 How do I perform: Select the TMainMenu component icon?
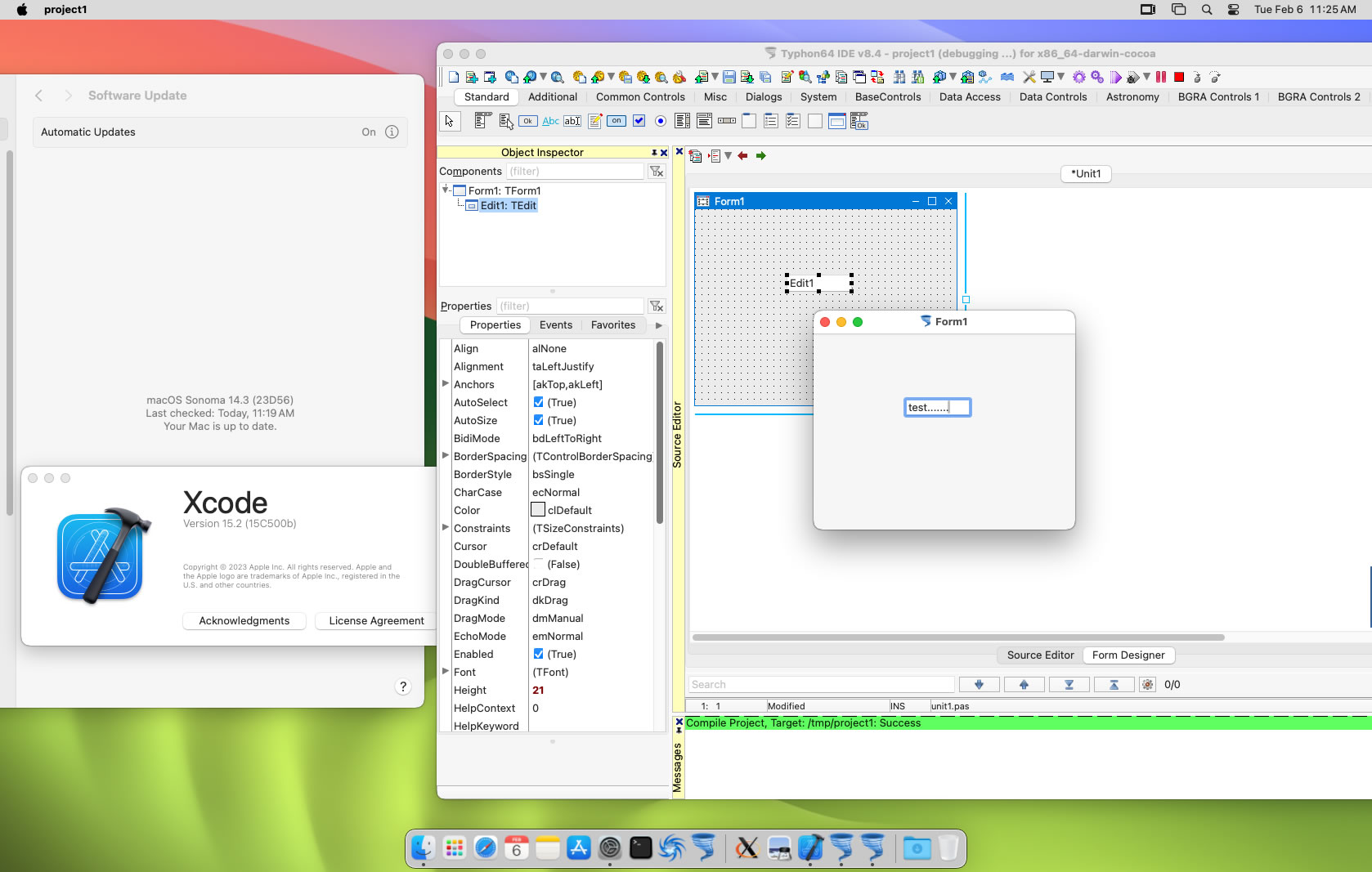(x=482, y=121)
